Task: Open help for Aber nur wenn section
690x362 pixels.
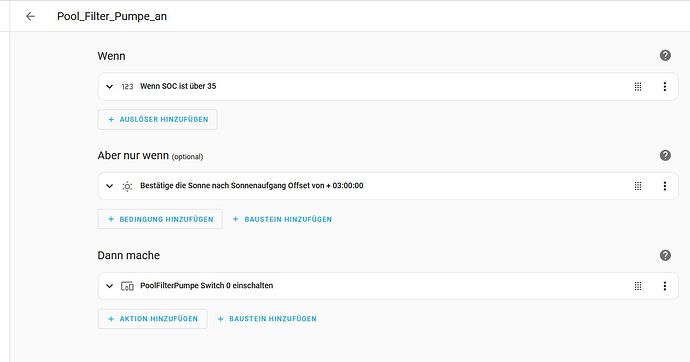Action: coord(665,155)
